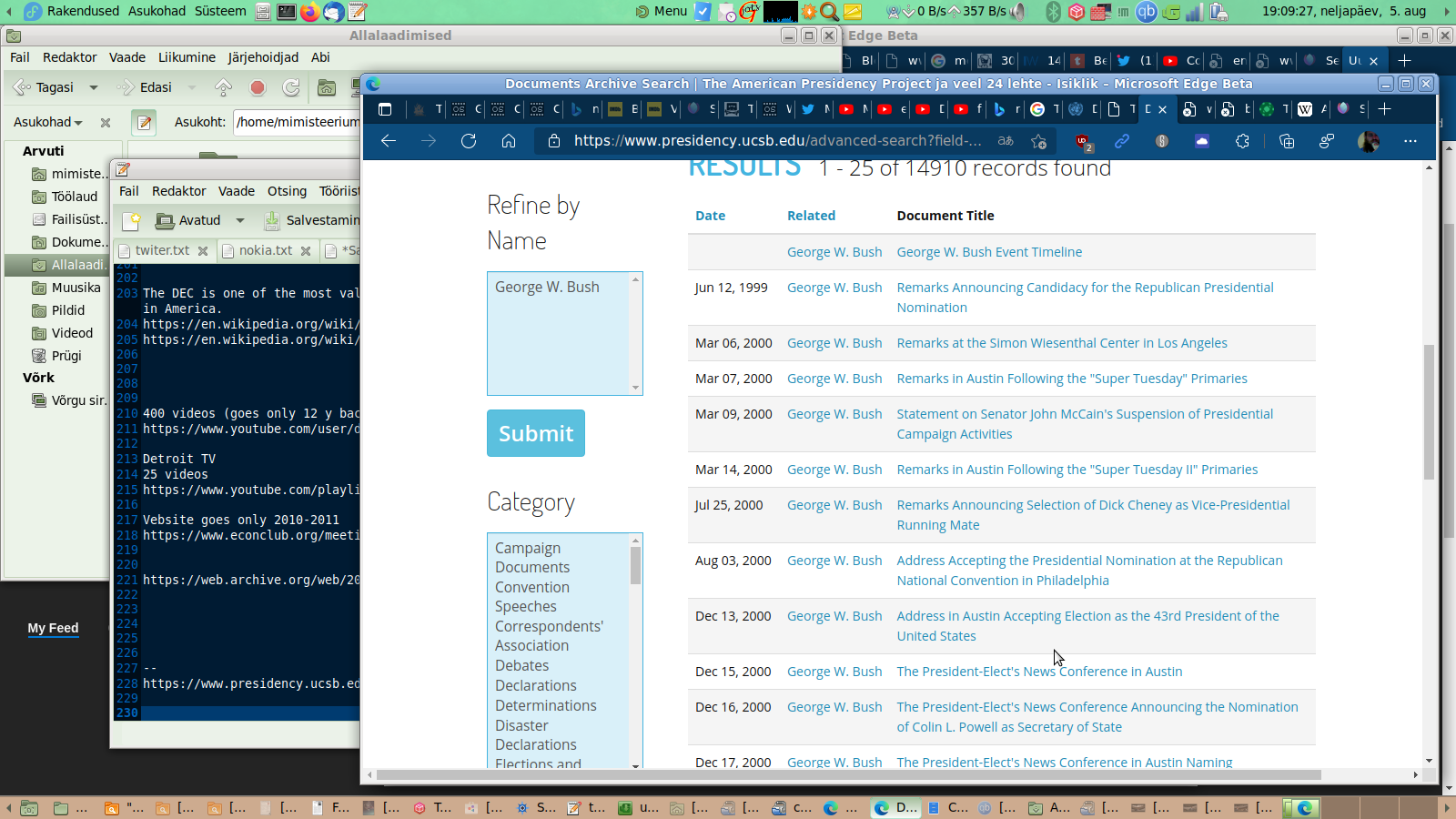Focus the Edge address bar URL
This screenshot has width=1456, height=819.
click(x=778, y=141)
